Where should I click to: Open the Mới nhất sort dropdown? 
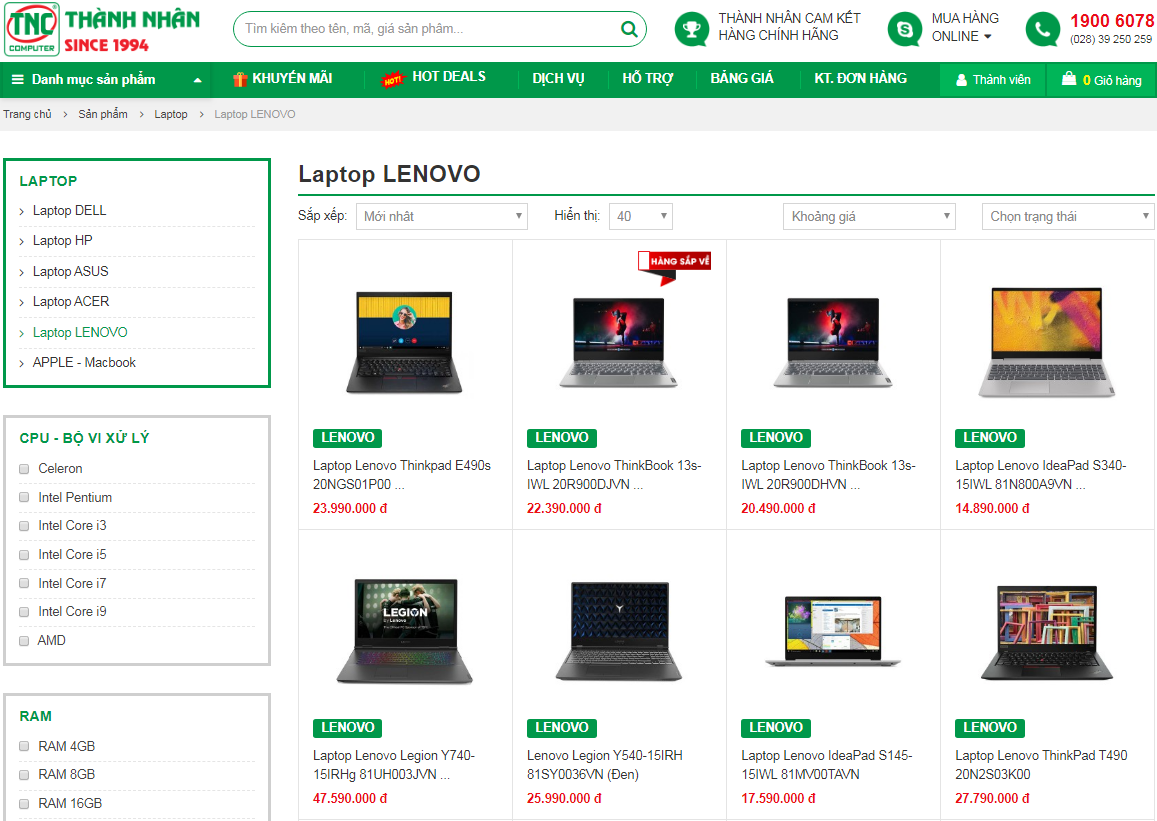click(441, 216)
